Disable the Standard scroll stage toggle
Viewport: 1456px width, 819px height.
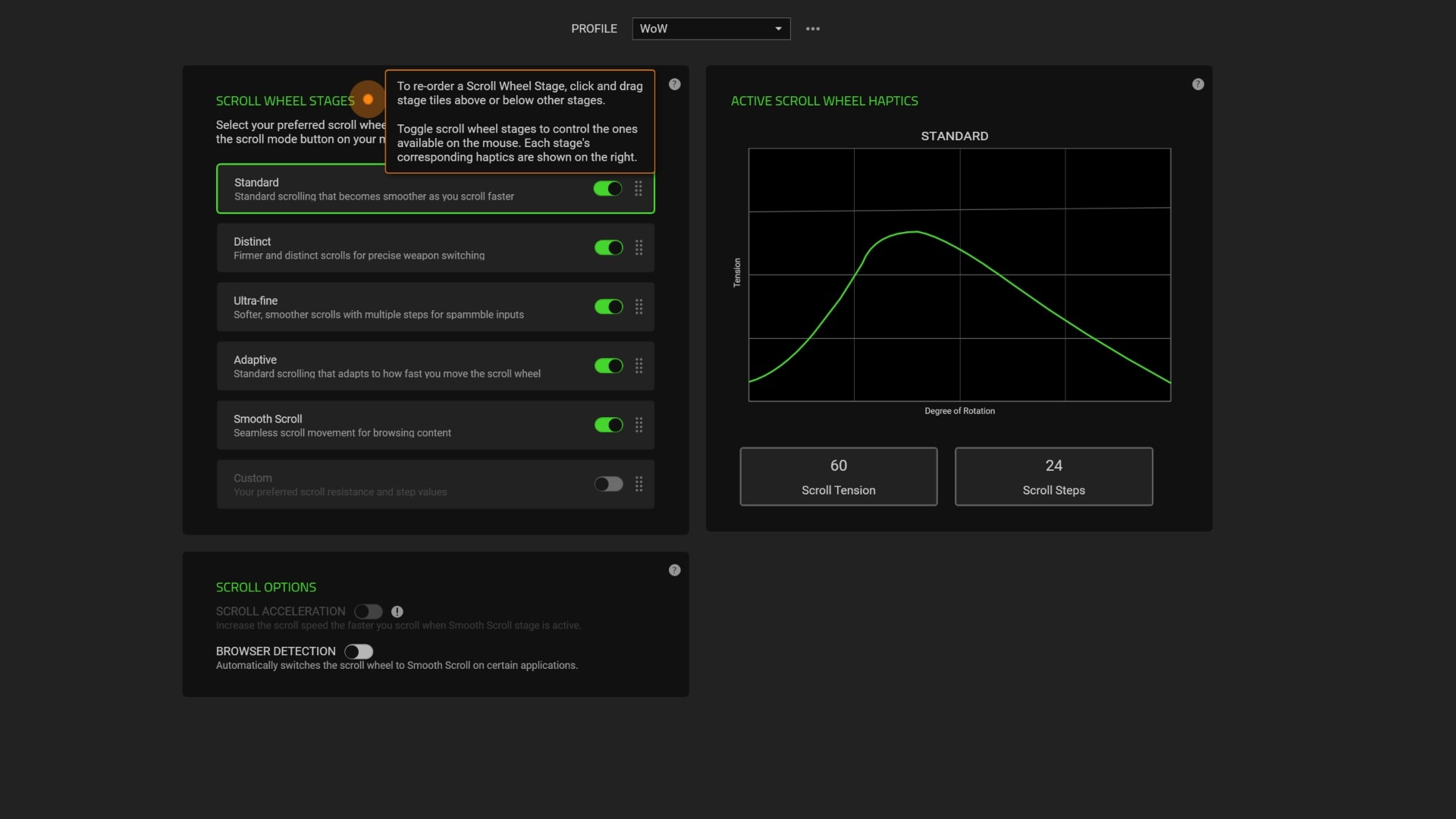click(x=607, y=189)
